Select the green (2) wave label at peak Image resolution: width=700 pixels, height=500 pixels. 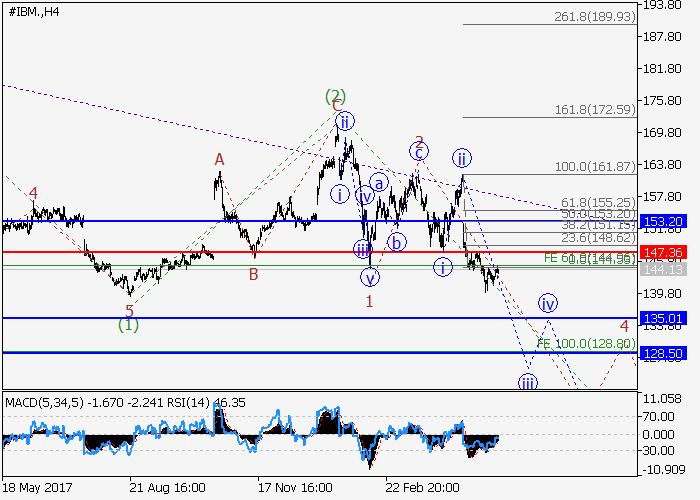click(x=335, y=96)
